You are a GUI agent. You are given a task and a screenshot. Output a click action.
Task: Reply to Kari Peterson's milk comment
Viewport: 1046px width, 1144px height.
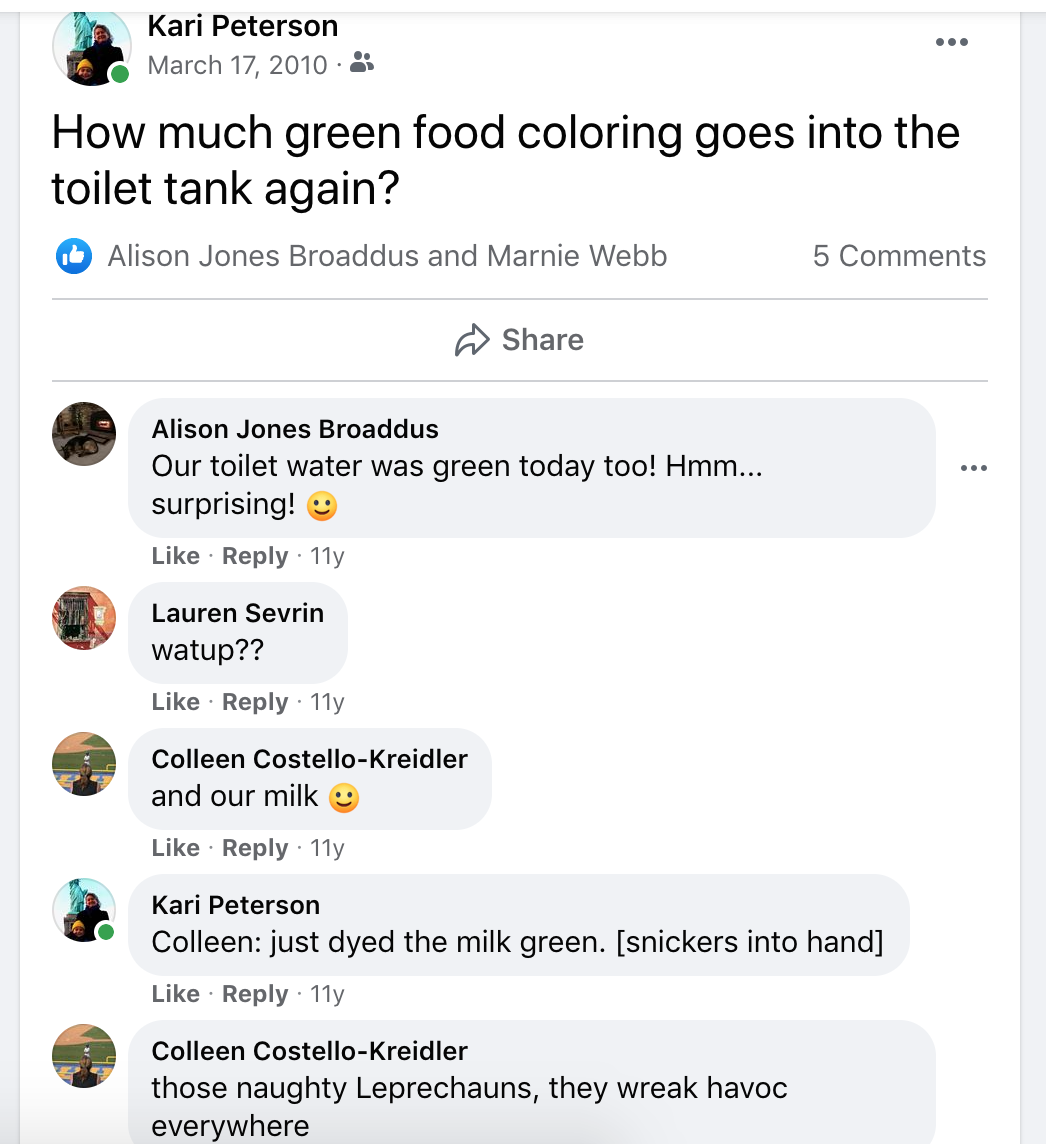[254, 994]
